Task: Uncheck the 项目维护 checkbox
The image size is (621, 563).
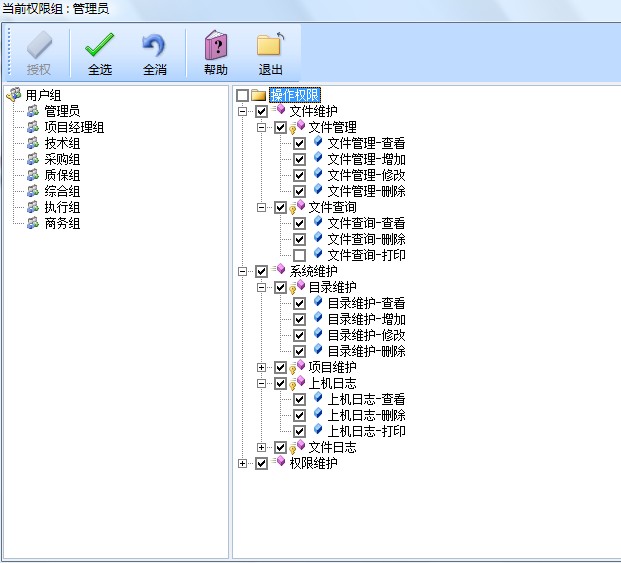Action: pyautogui.click(x=280, y=367)
